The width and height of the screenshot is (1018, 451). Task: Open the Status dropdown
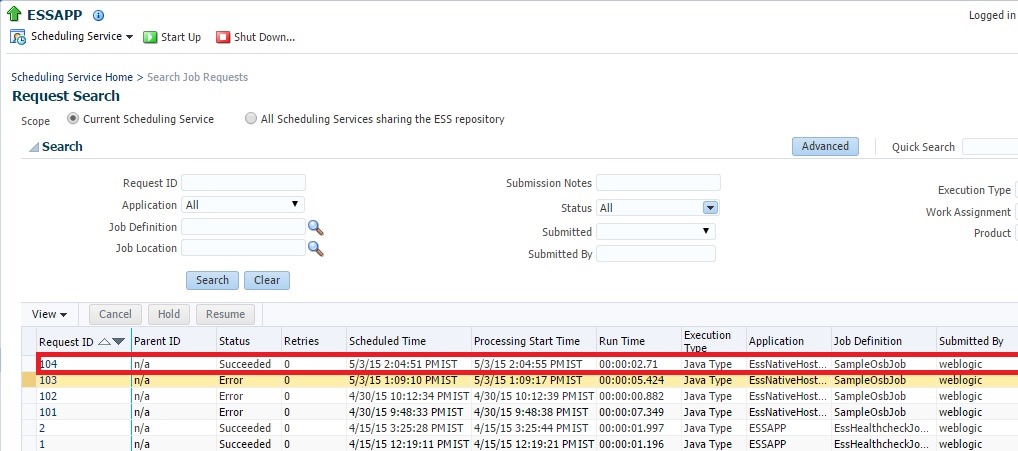coord(710,208)
